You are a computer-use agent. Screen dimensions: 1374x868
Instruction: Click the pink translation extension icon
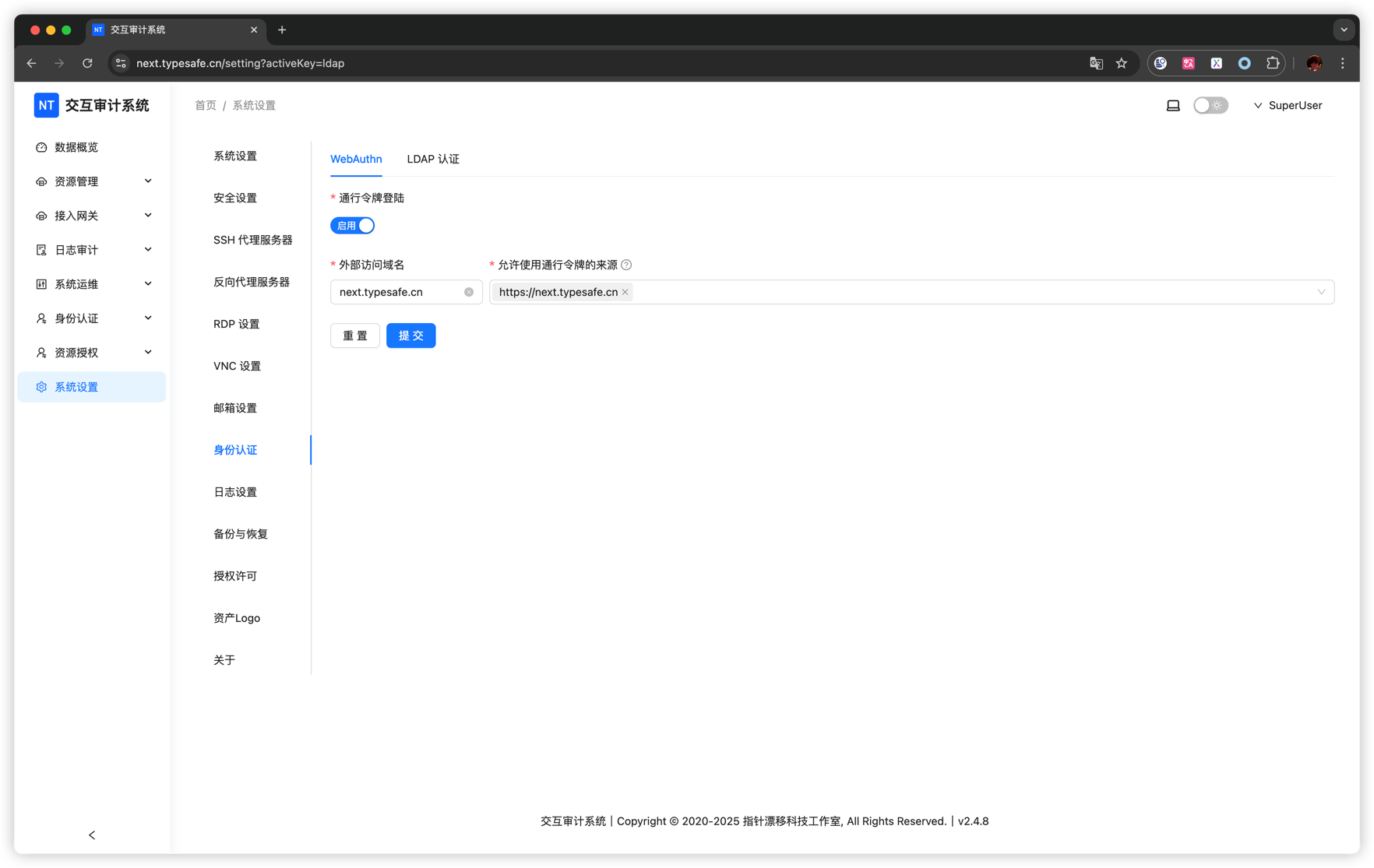(x=1189, y=63)
